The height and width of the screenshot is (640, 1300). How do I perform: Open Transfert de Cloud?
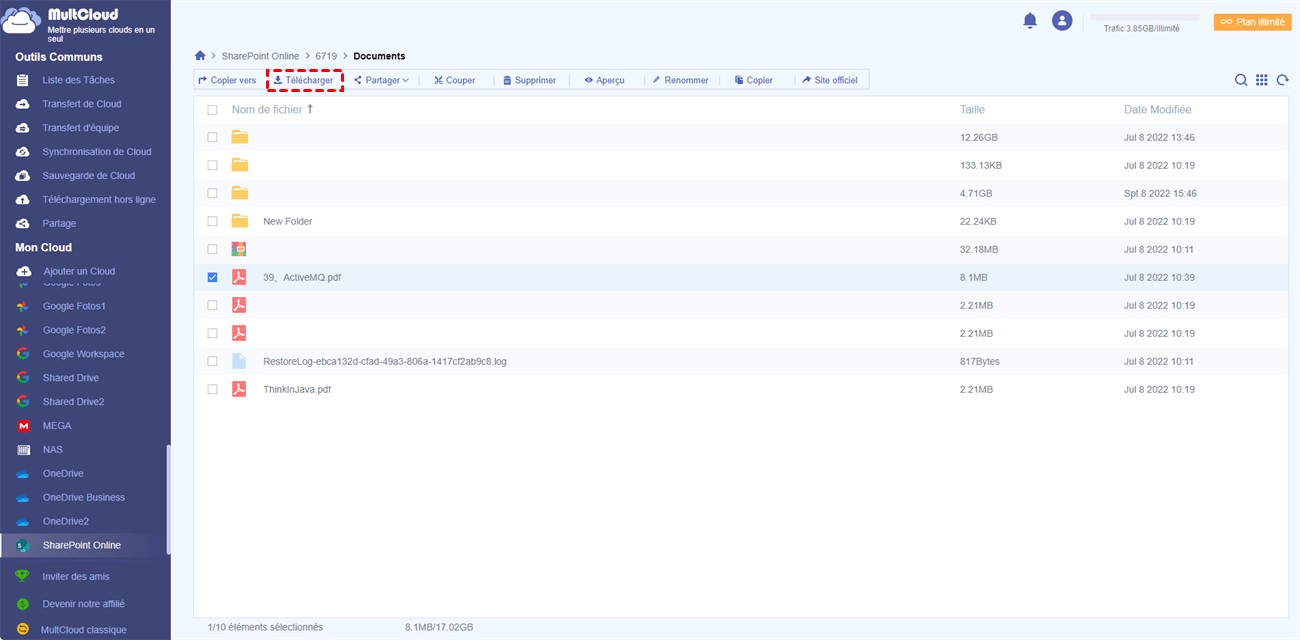[x=82, y=104]
